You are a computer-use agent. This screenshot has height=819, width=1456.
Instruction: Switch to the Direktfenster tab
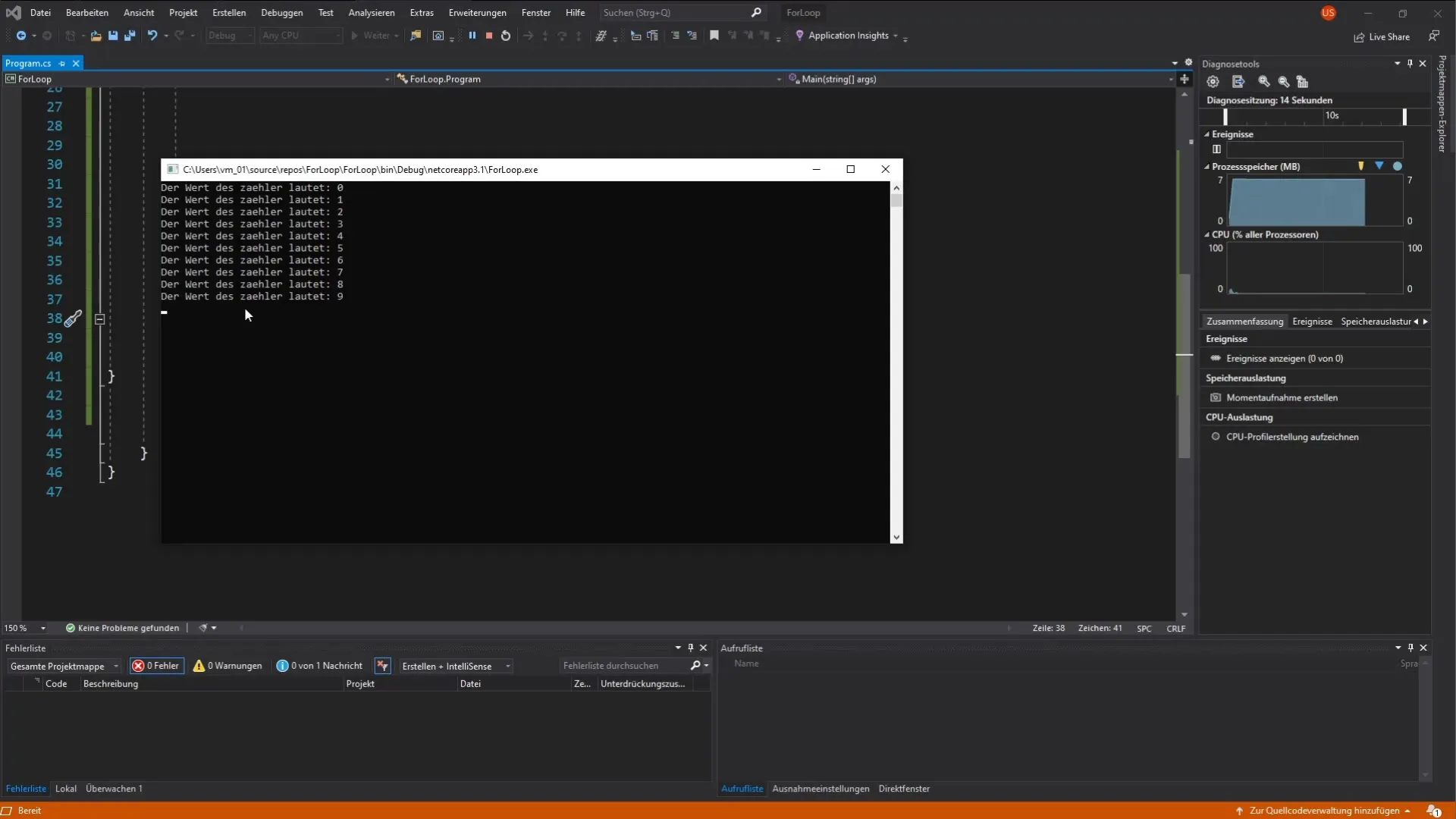[x=904, y=789]
